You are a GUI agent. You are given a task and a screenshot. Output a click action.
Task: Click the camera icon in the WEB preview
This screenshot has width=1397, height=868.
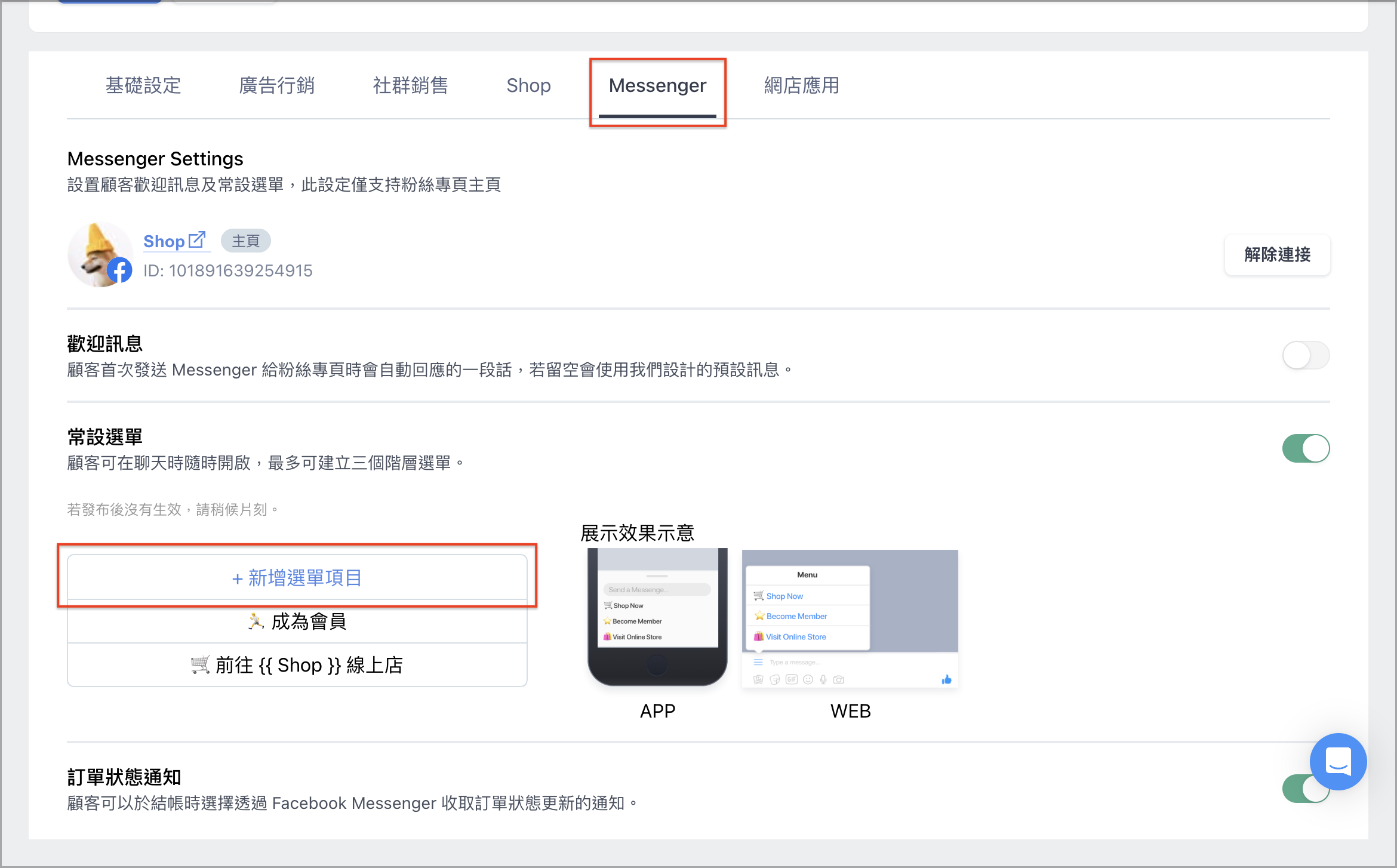point(839,680)
